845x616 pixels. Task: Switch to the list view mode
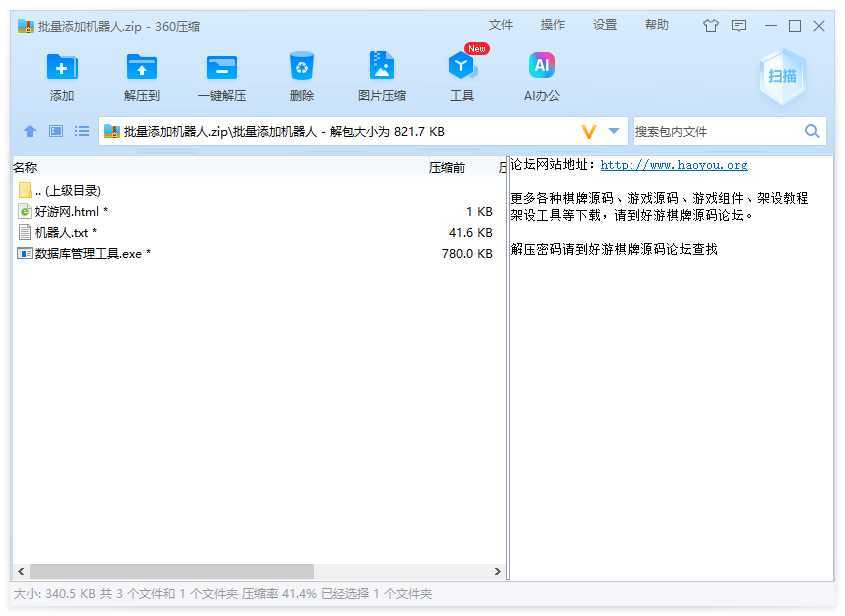82,131
